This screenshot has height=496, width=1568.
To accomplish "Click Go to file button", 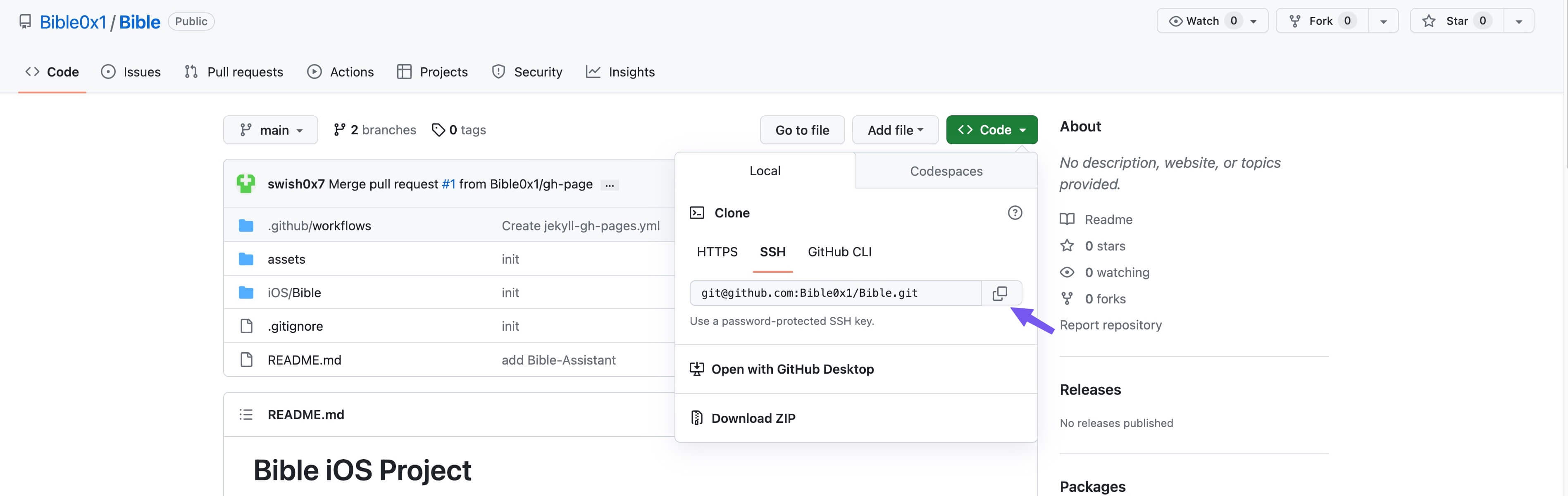I will coord(802,130).
